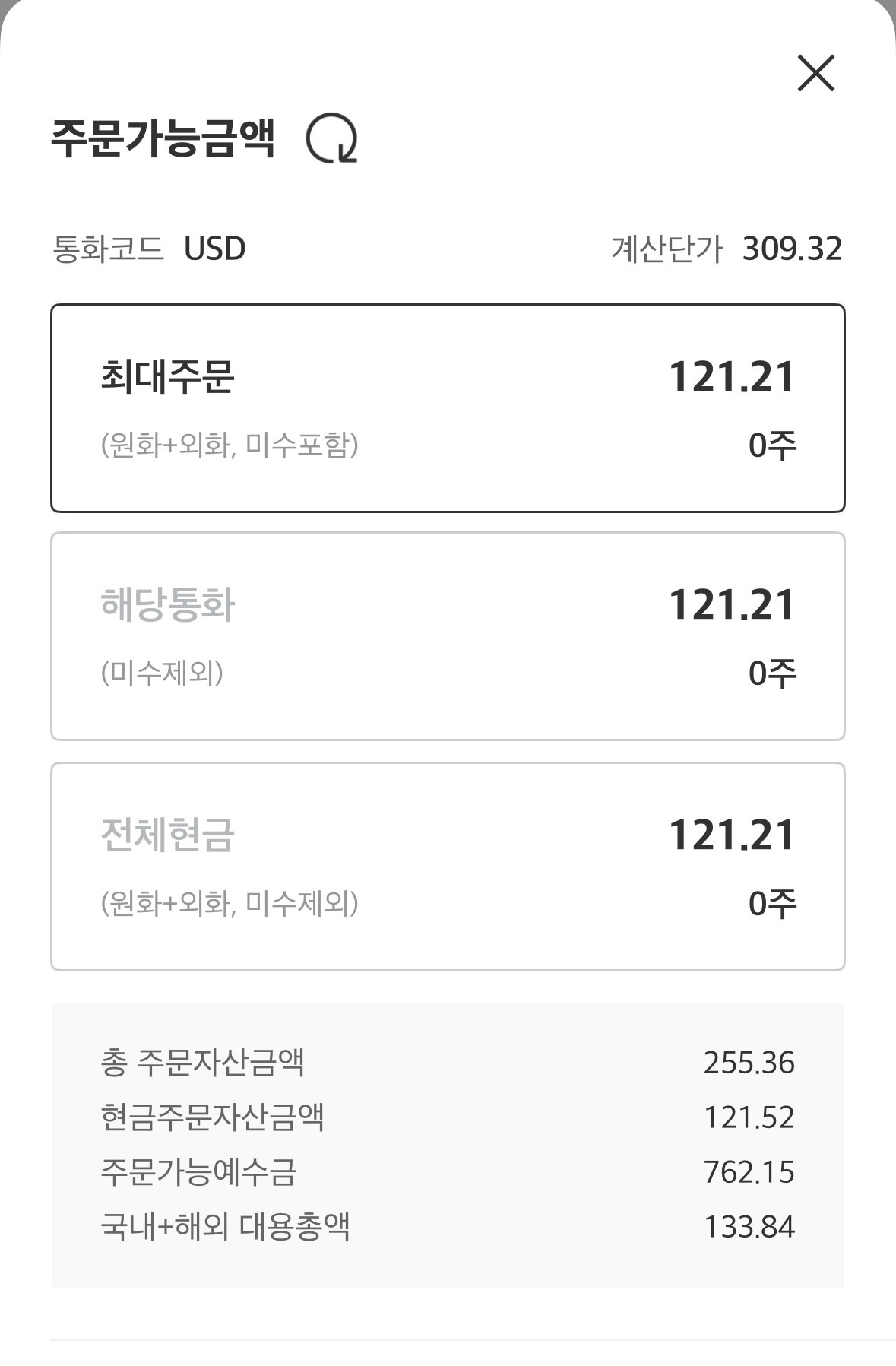Click the 133.84 substitute total value
This screenshot has height=1366, width=896.
pos(749,1227)
